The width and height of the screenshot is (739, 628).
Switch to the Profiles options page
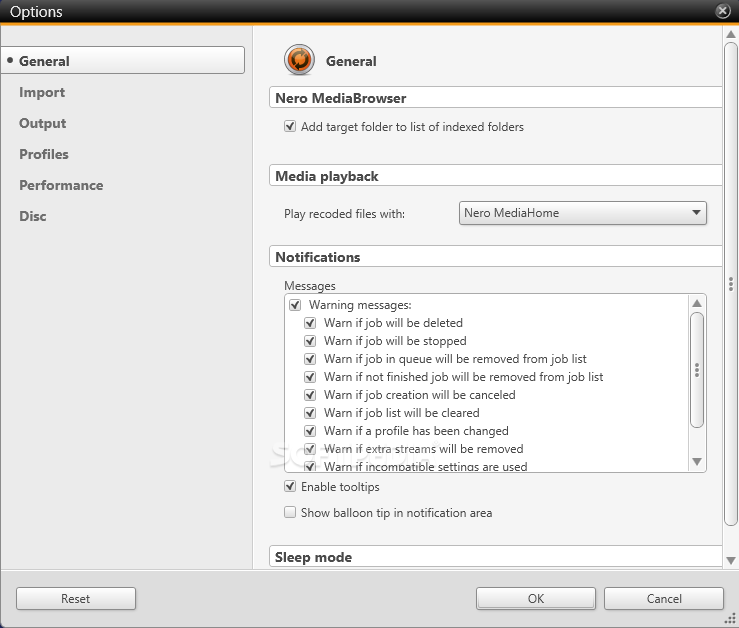pyautogui.click(x=44, y=154)
